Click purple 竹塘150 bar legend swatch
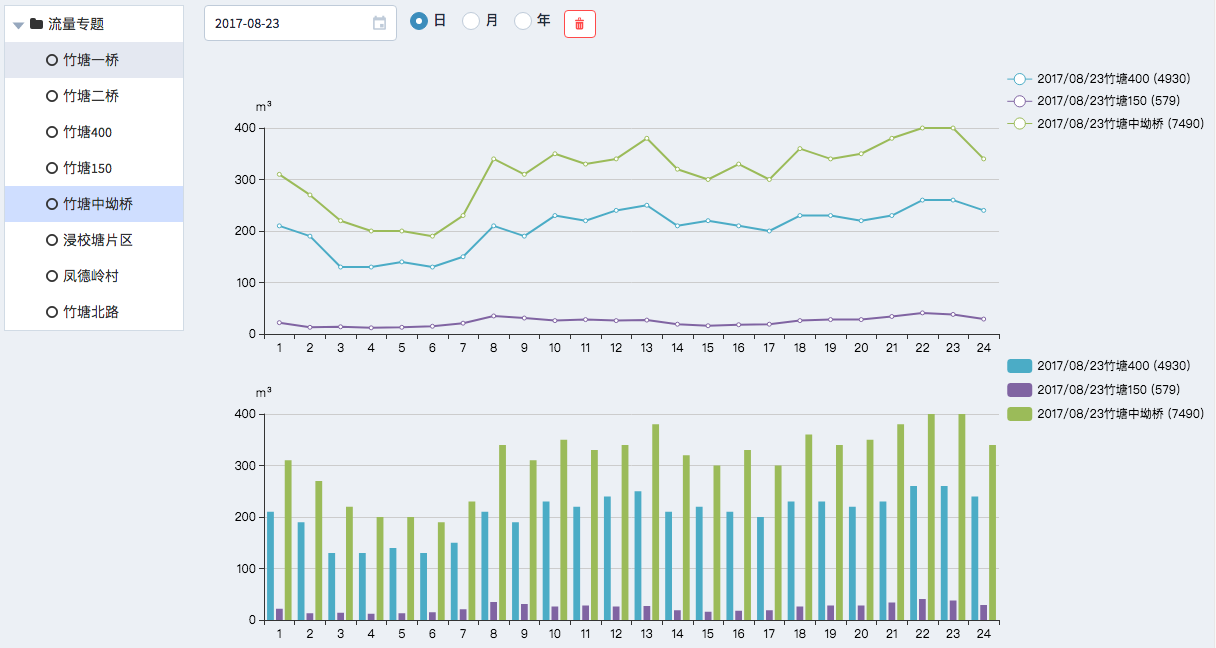Viewport: 1216px width, 648px height. point(1019,390)
